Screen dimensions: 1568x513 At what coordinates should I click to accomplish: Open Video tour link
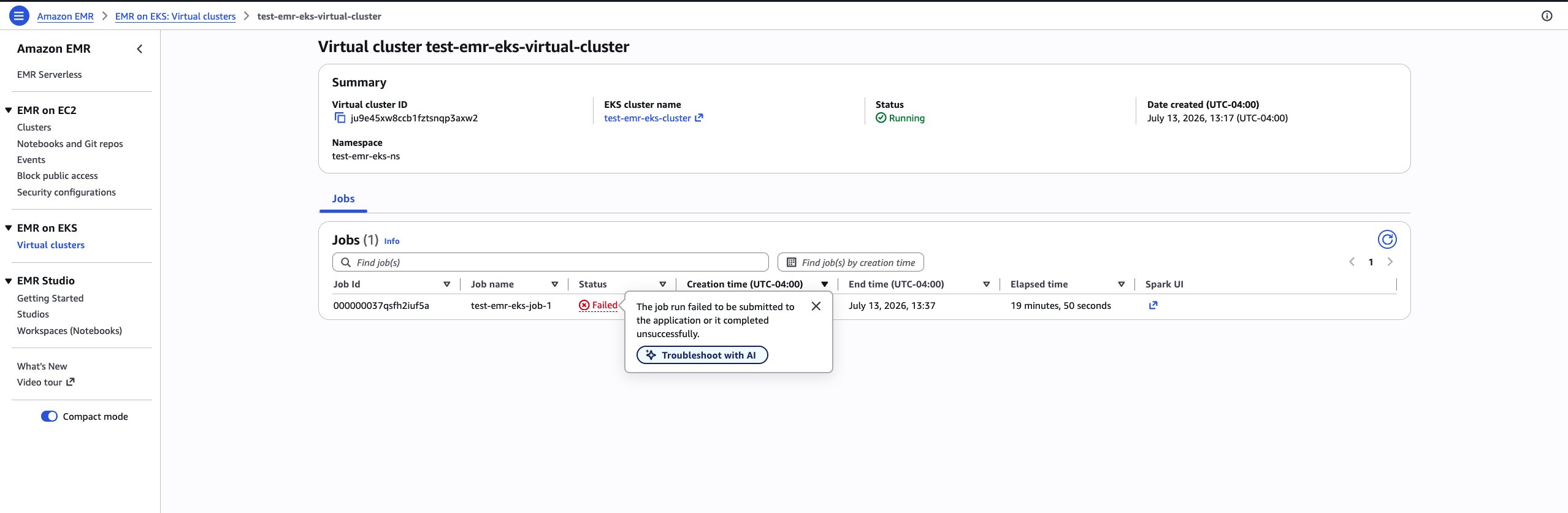(x=39, y=382)
